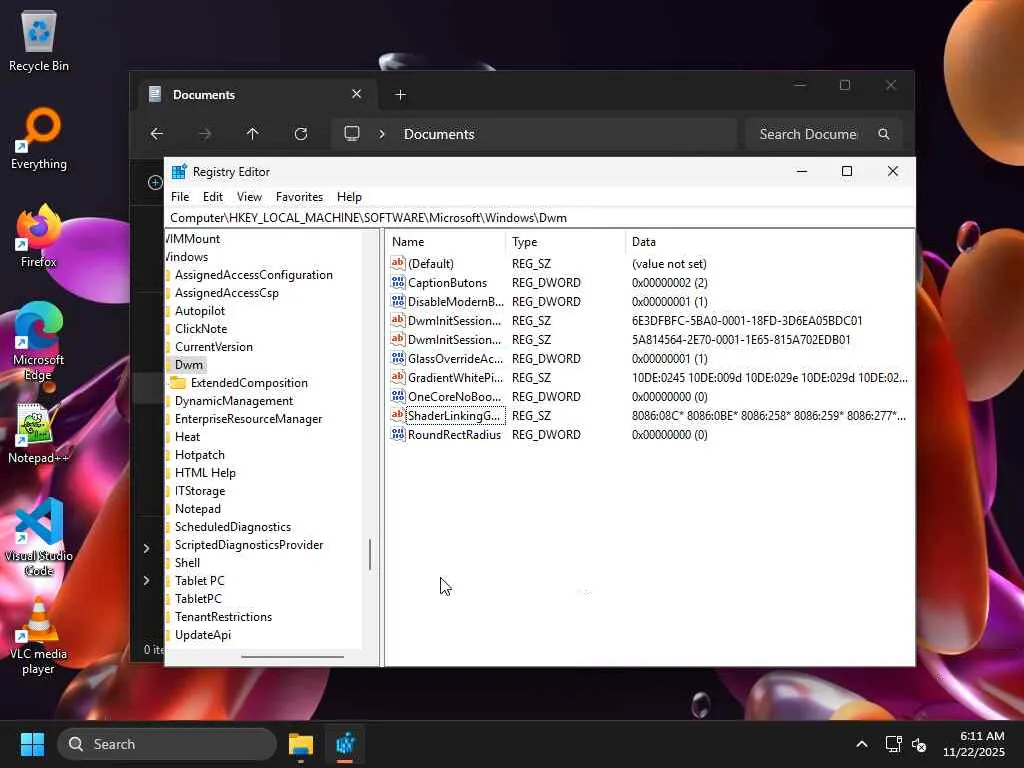
Task: Click the File Explorer up arrow
Action: [x=253, y=134]
